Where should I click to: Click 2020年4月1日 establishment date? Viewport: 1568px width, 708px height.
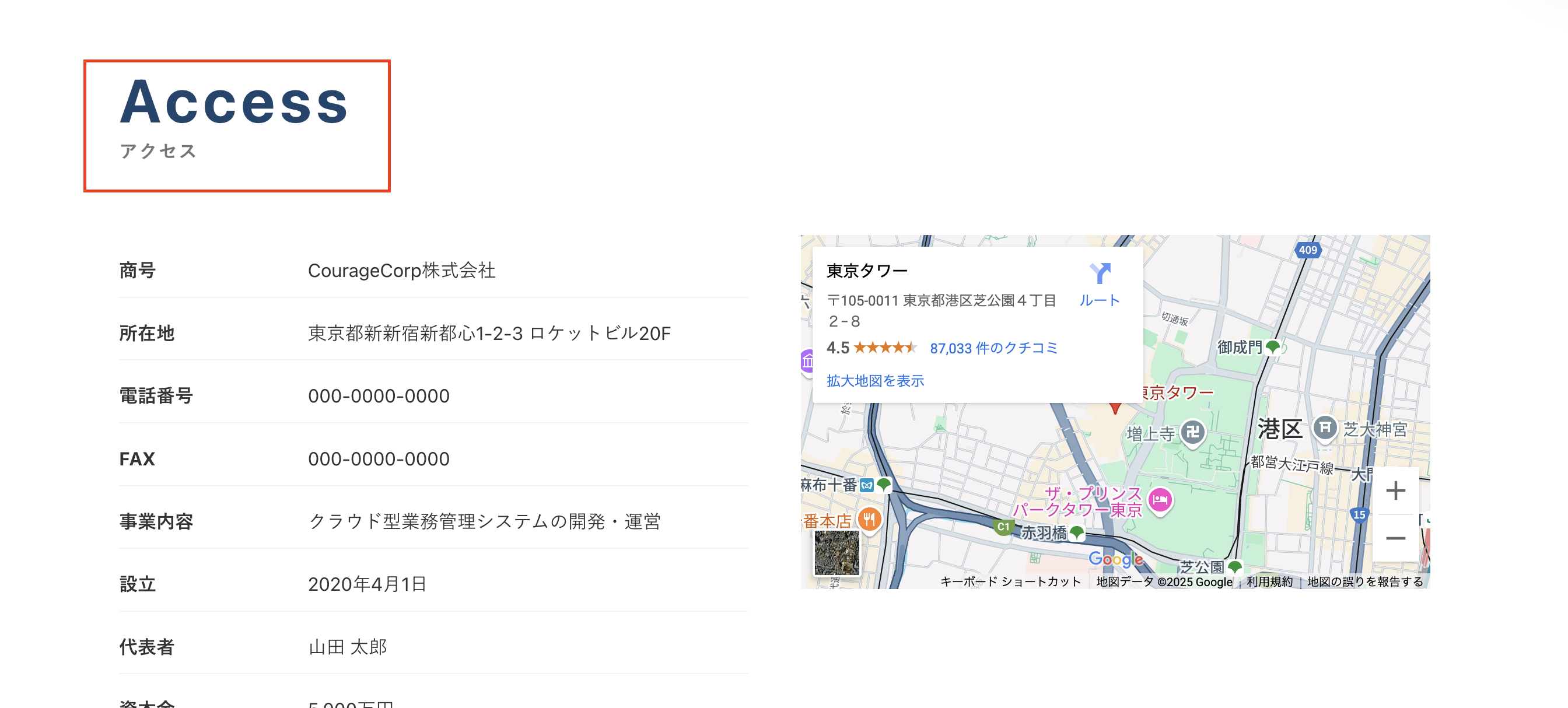[x=367, y=584]
